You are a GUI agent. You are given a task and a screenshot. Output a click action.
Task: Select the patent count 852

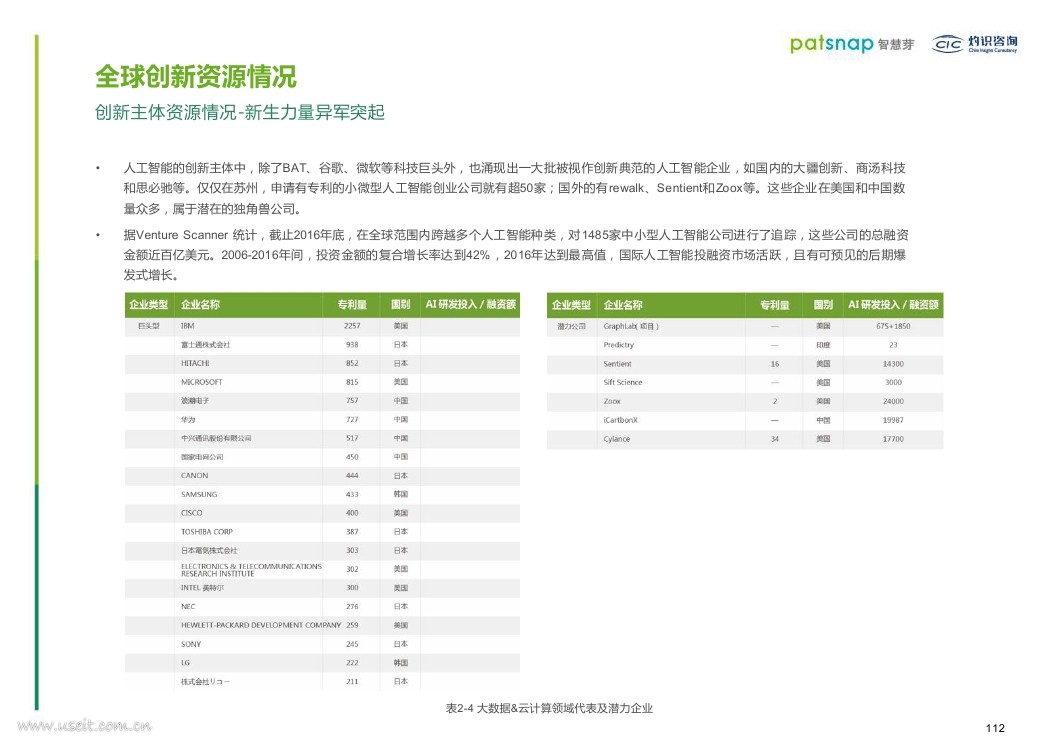tap(352, 363)
